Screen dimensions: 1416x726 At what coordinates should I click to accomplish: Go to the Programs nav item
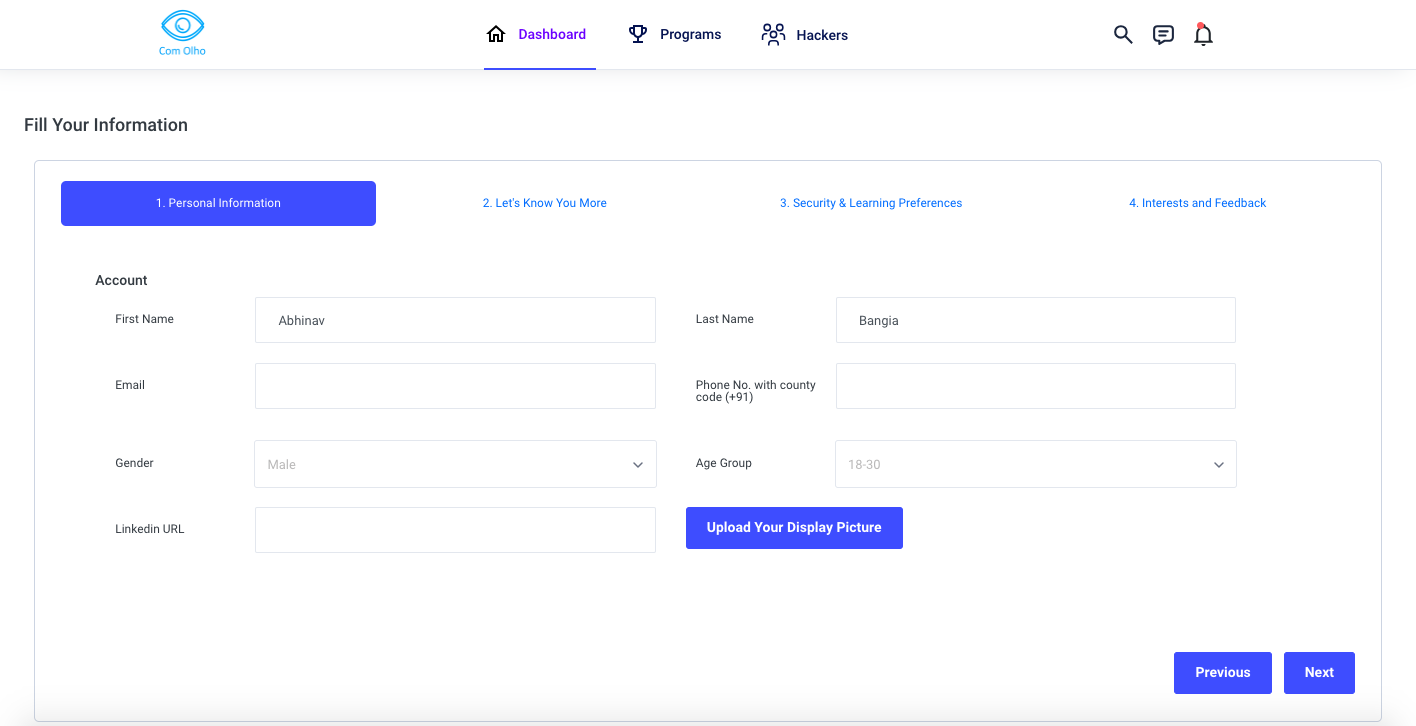point(675,34)
